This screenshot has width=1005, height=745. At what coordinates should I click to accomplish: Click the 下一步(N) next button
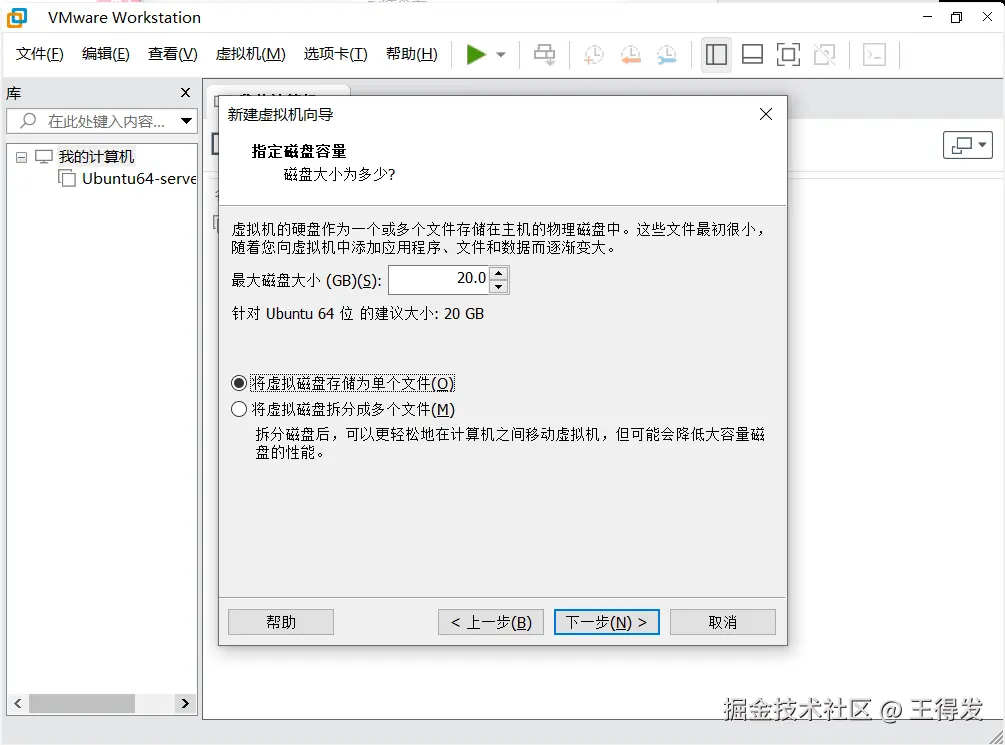tap(606, 622)
